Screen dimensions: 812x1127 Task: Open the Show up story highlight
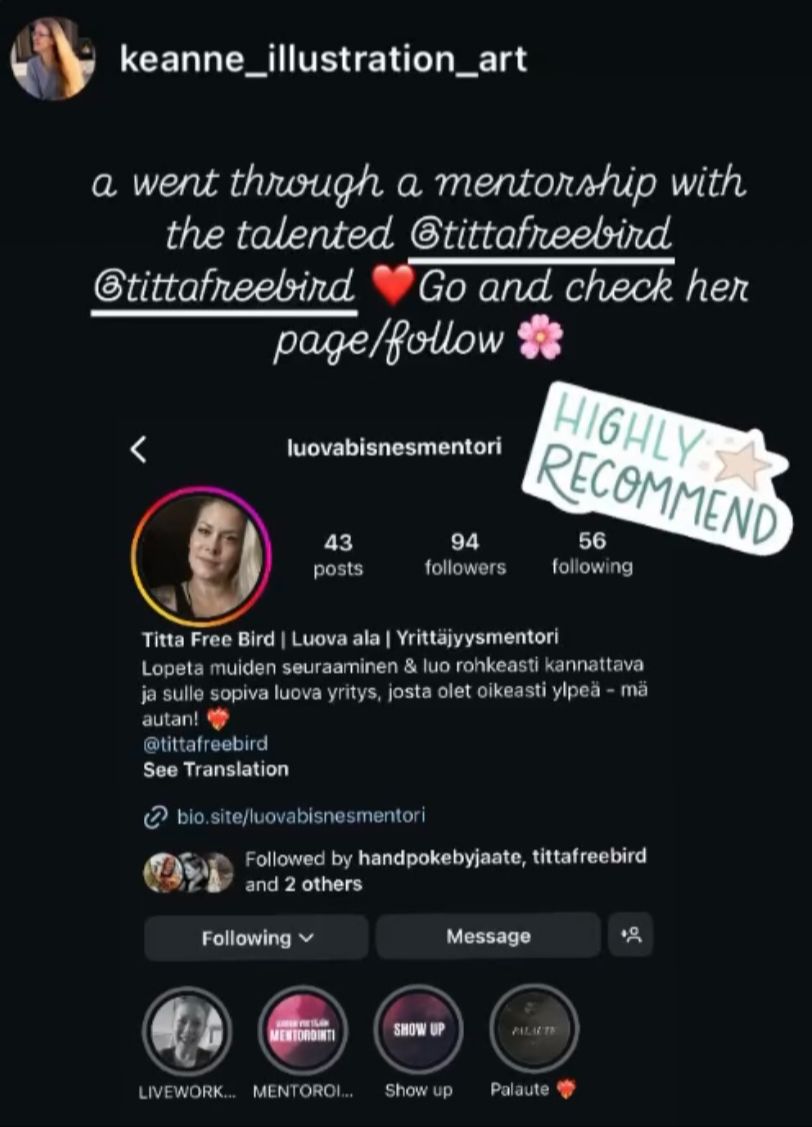(x=418, y=1030)
